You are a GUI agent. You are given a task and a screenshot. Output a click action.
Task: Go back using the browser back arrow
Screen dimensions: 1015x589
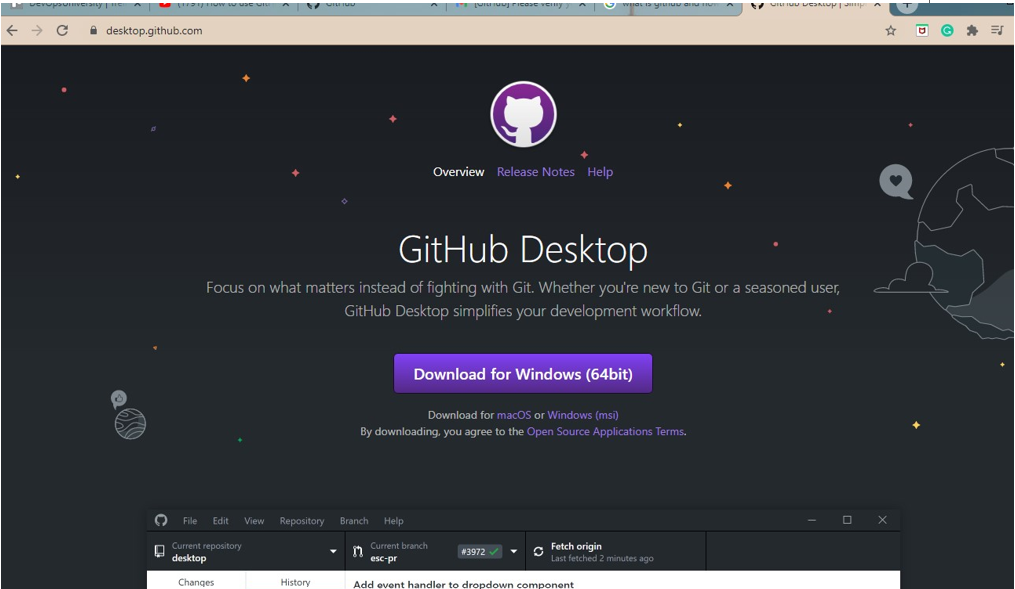tap(12, 31)
